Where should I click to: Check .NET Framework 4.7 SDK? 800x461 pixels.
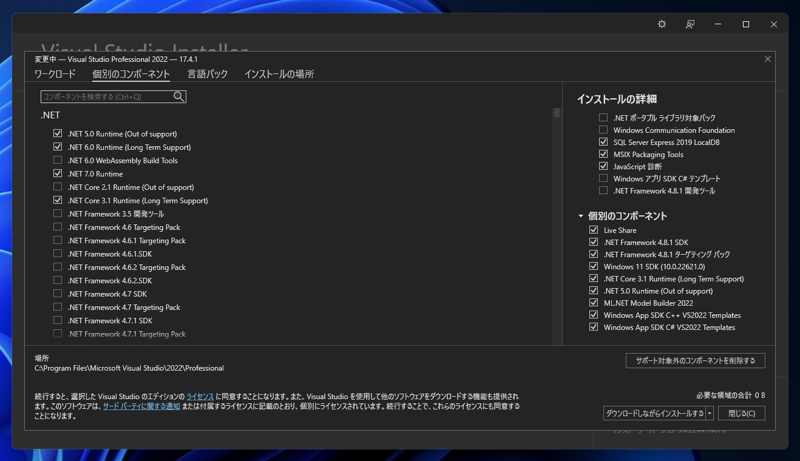click(58, 293)
